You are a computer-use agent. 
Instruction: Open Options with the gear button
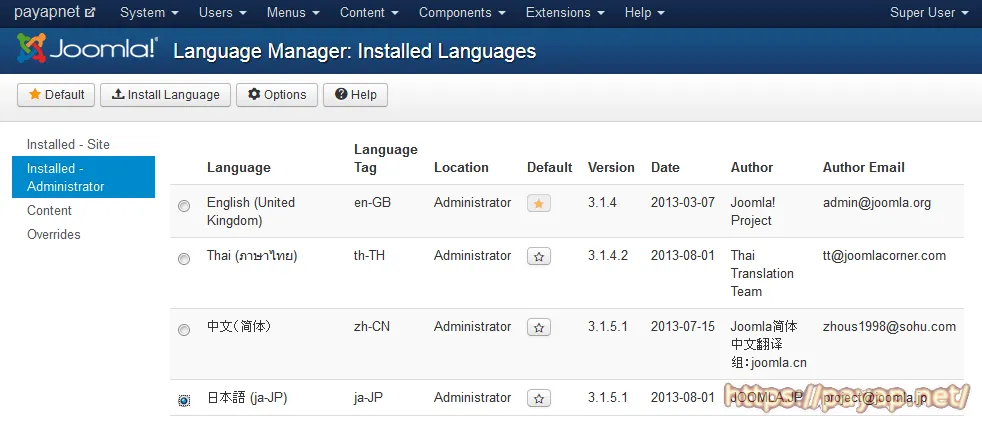click(x=277, y=95)
